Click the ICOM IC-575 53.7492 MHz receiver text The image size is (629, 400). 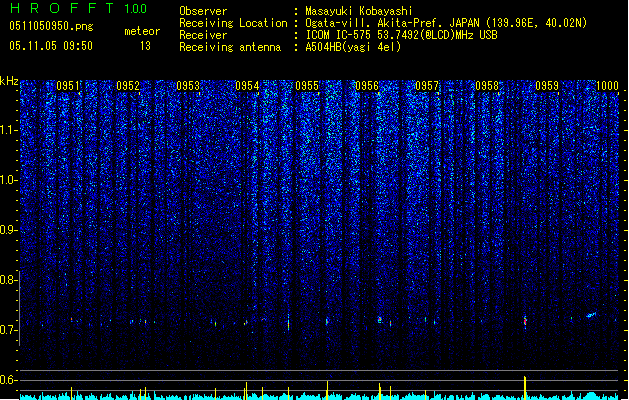pyautogui.click(x=401, y=35)
